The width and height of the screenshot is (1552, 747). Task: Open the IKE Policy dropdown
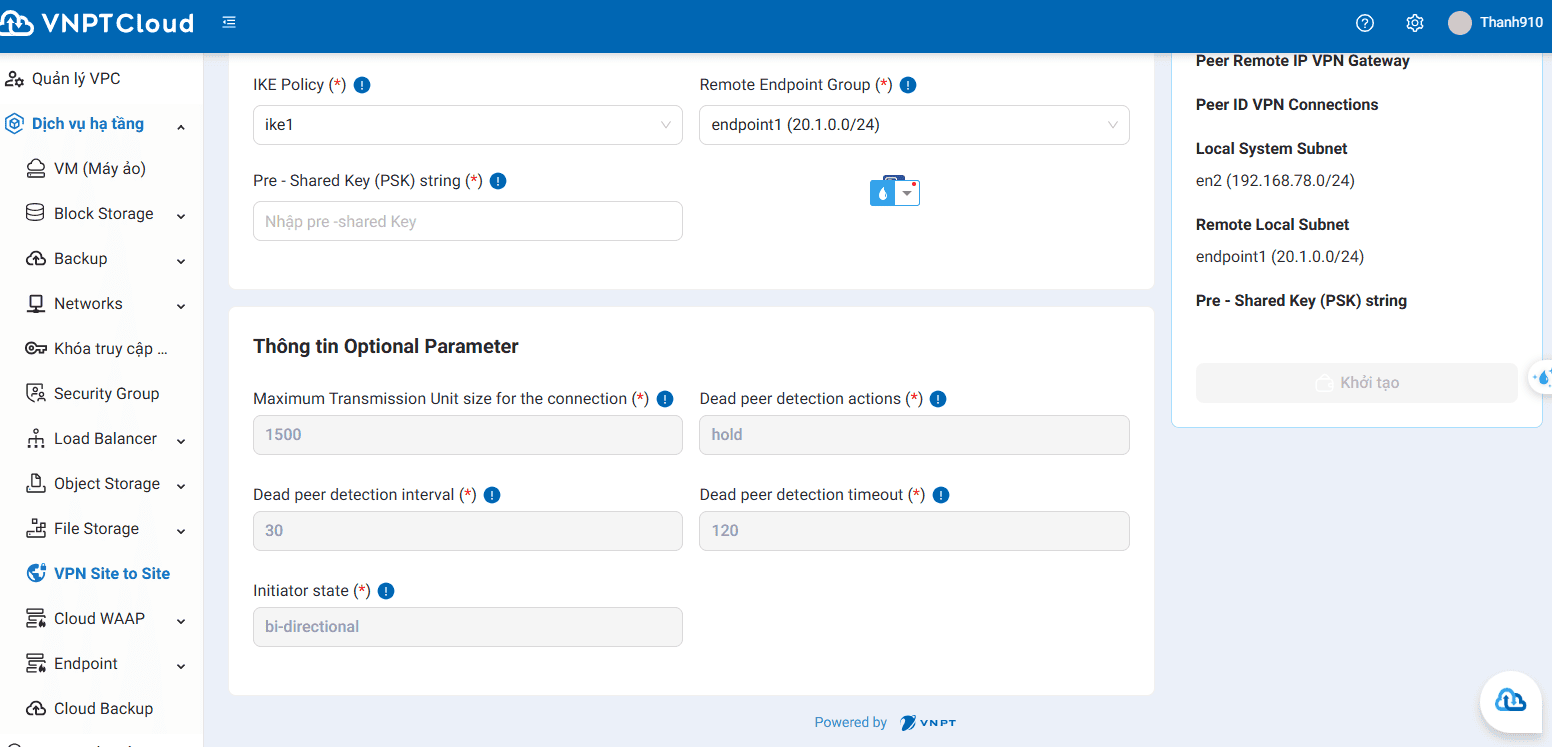pos(466,124)
